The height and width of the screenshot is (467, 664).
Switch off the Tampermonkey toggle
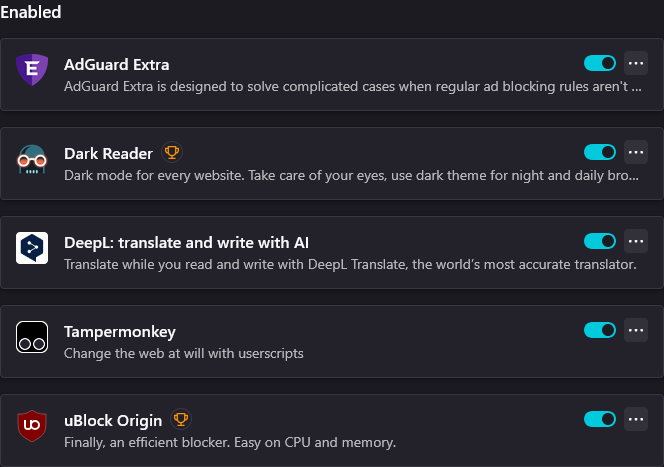(x=600, y=330)
